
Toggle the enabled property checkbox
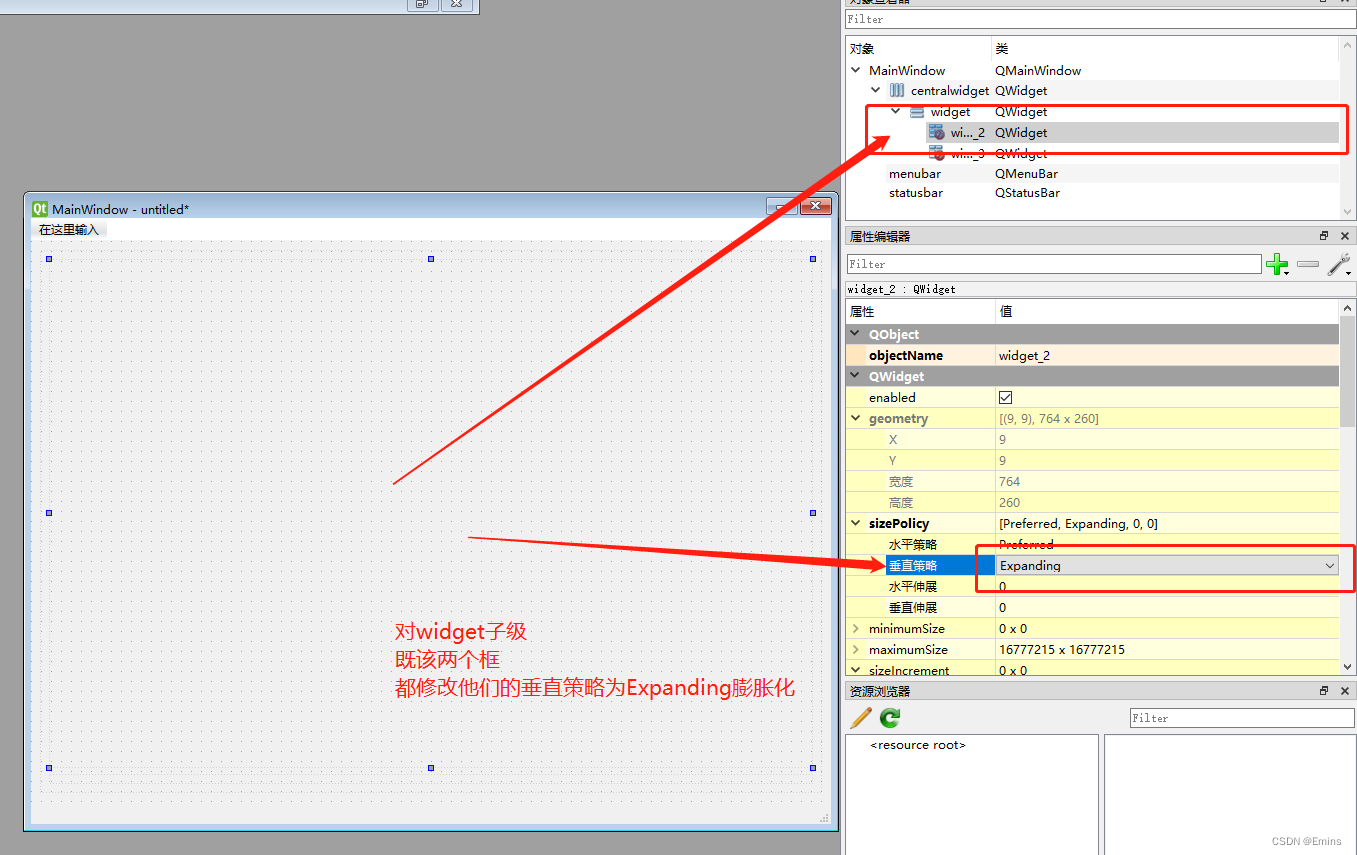click(1006, 397)
